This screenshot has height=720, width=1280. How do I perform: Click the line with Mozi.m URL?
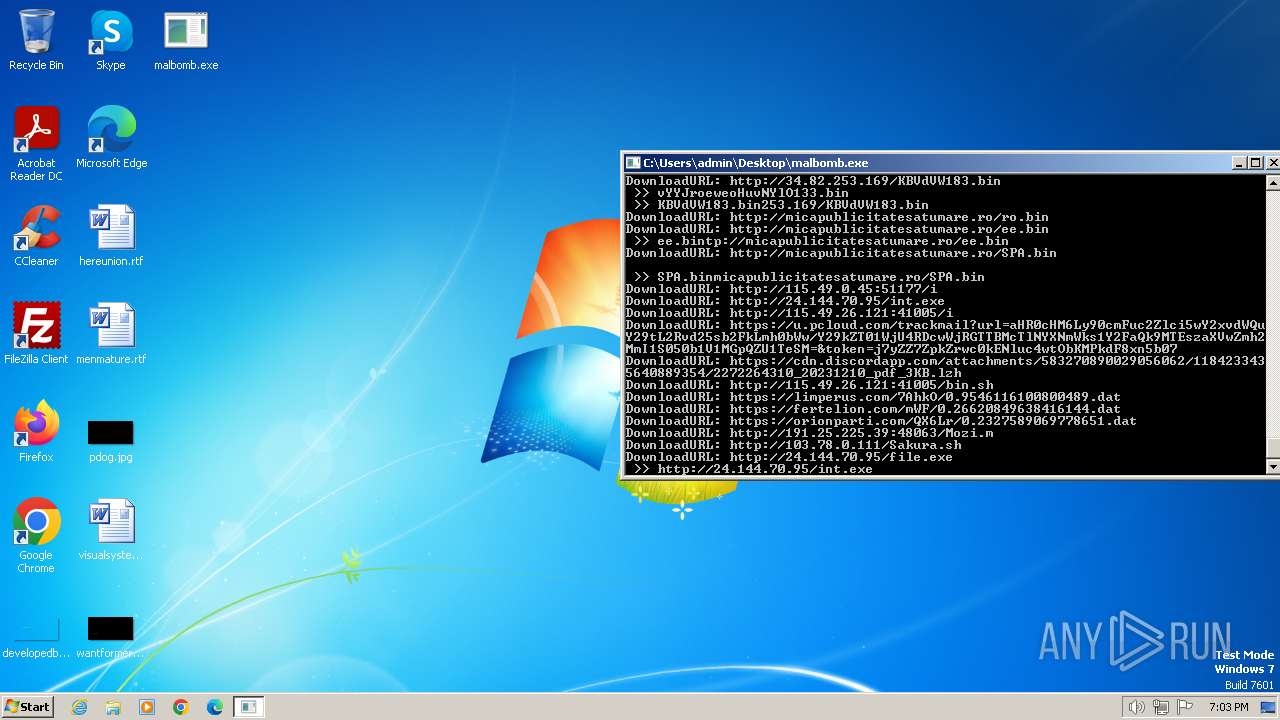(x=810, y=433)
